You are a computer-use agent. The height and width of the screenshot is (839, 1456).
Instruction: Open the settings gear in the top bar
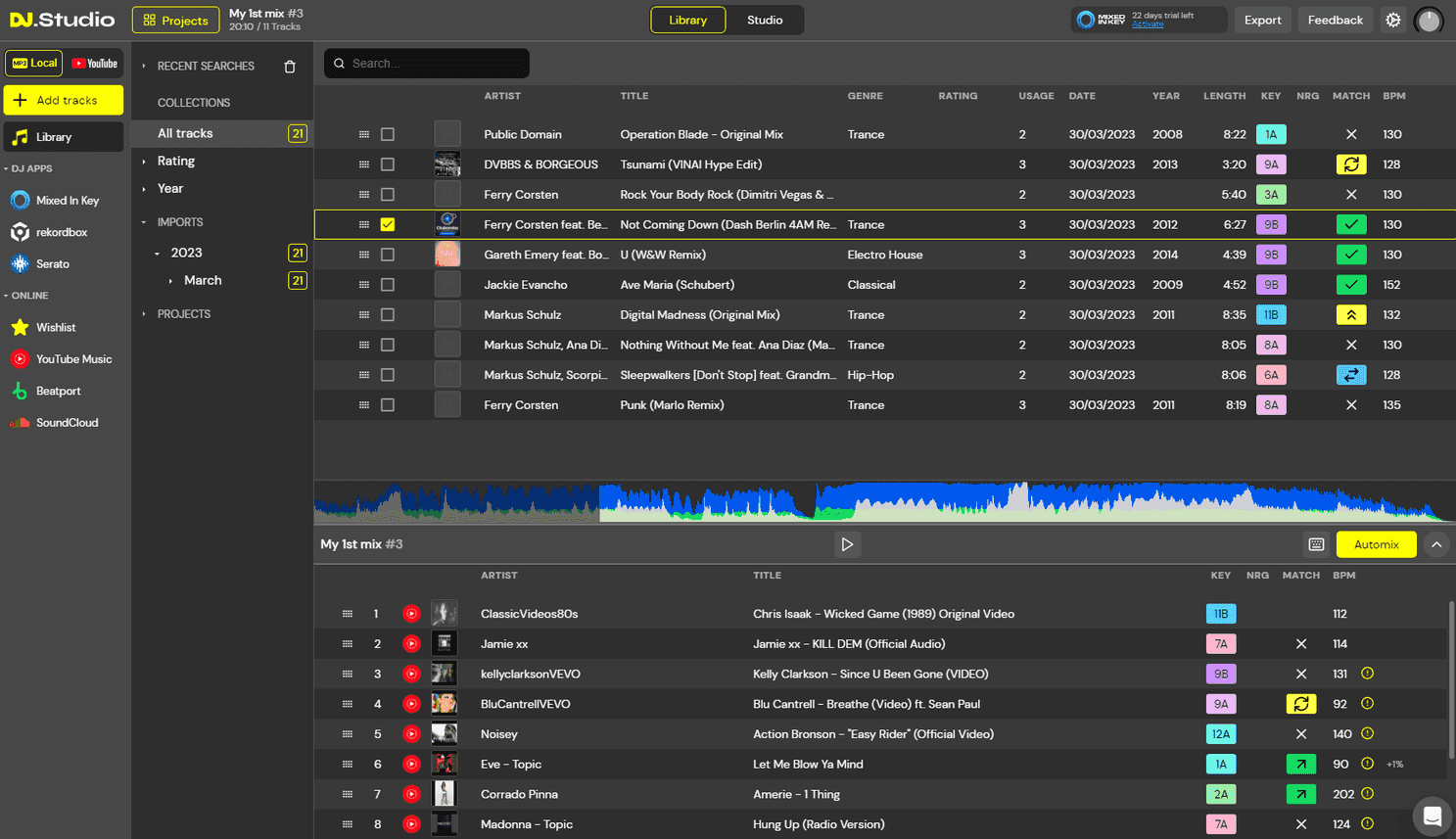(x=1393, y=20)
